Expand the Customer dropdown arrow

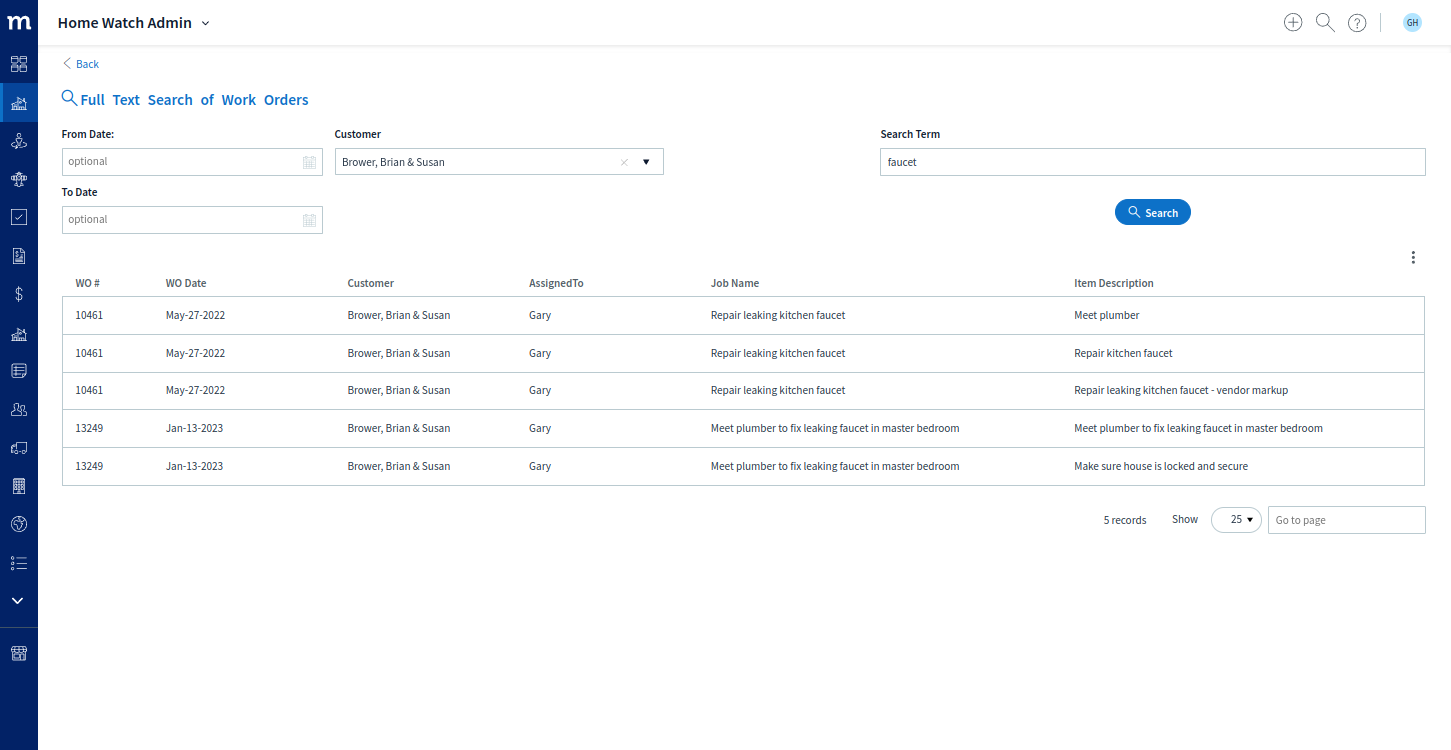tap(646, 162)
